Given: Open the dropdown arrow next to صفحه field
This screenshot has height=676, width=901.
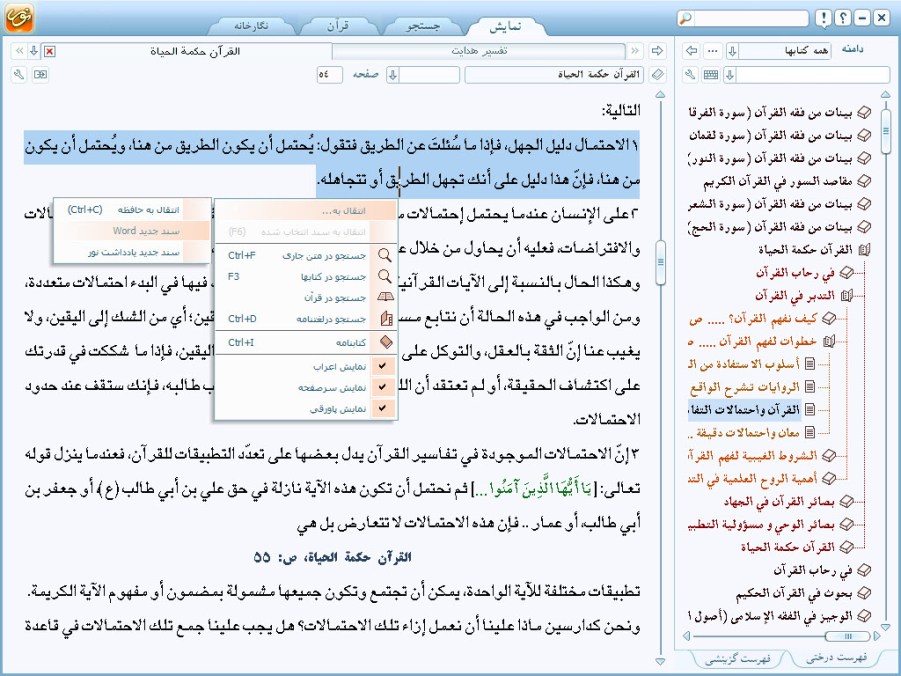Looking at the screenshot, I should pyautogui.click(x=392, y=75).
